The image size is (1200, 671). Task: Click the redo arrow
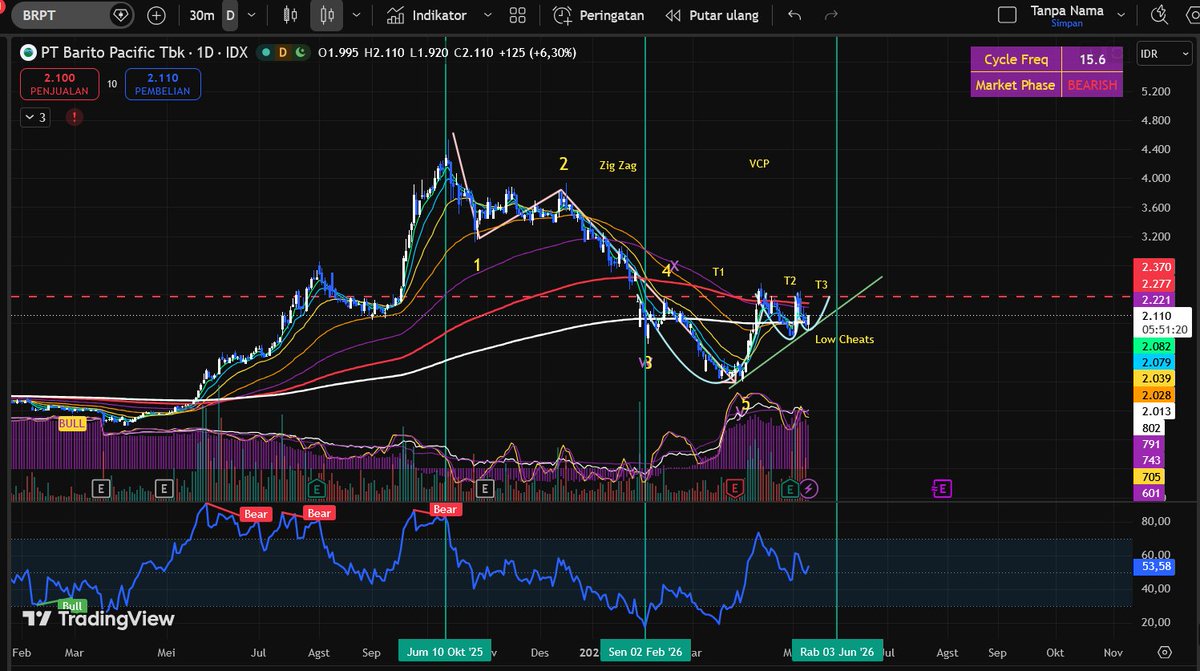(x=830, y=15)
